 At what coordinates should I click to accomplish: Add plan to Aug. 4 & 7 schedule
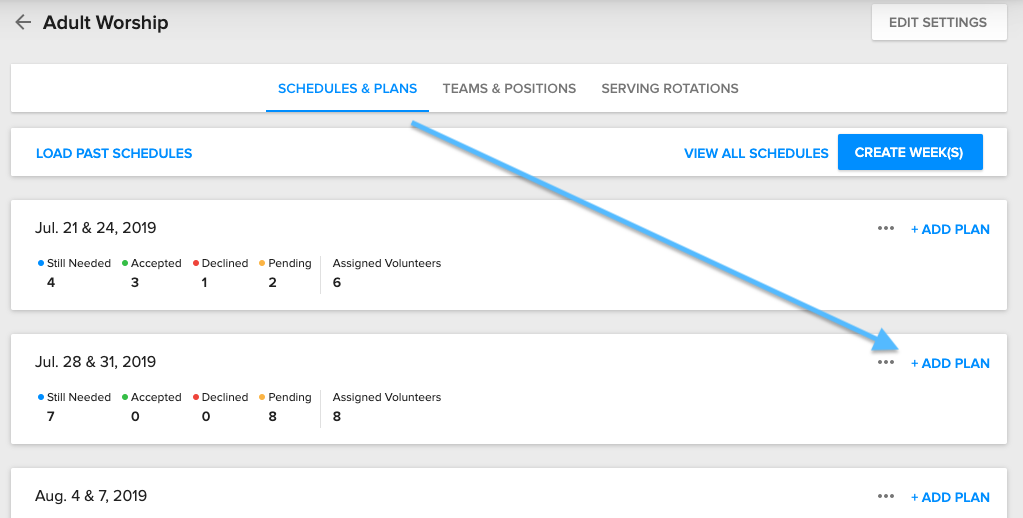pyautogui.click(x=950, y=498)
